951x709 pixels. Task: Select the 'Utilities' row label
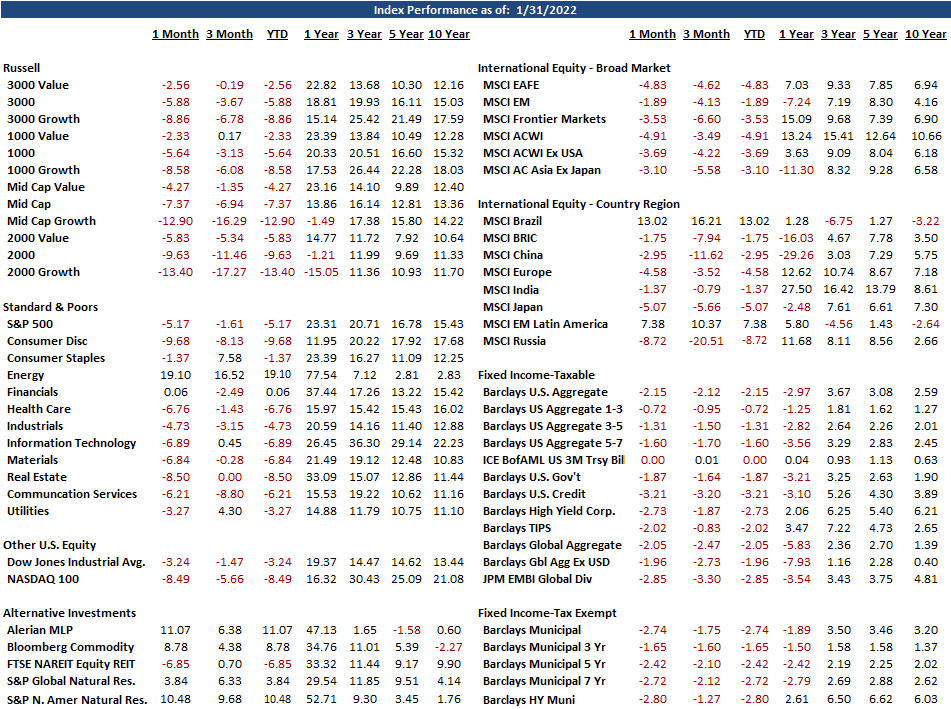click(x=28, y=511)
